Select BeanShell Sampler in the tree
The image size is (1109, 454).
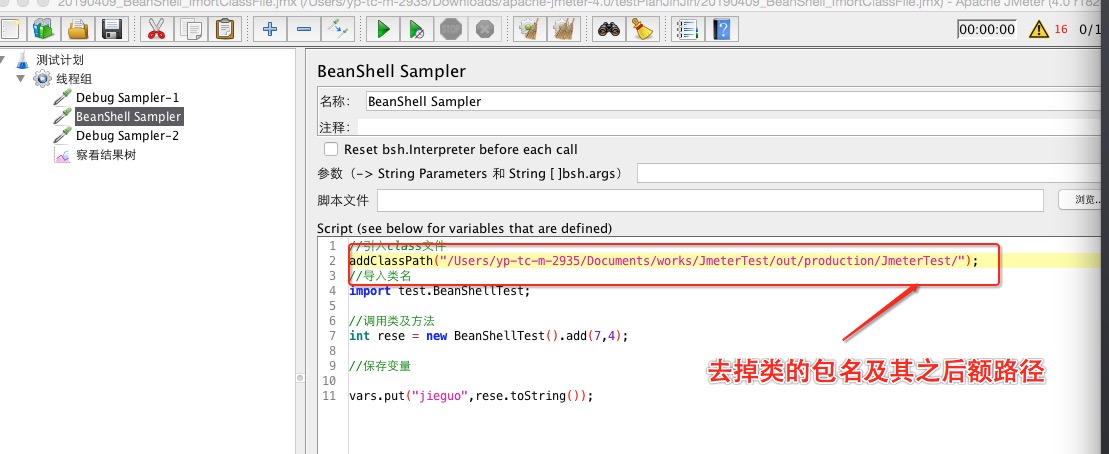pyautogui.click(x=129, y=117)
